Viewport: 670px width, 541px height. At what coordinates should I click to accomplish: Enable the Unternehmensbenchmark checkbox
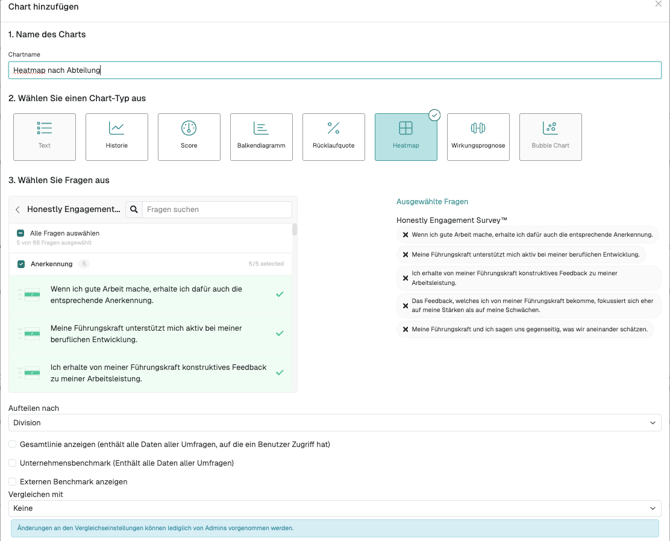13,463
